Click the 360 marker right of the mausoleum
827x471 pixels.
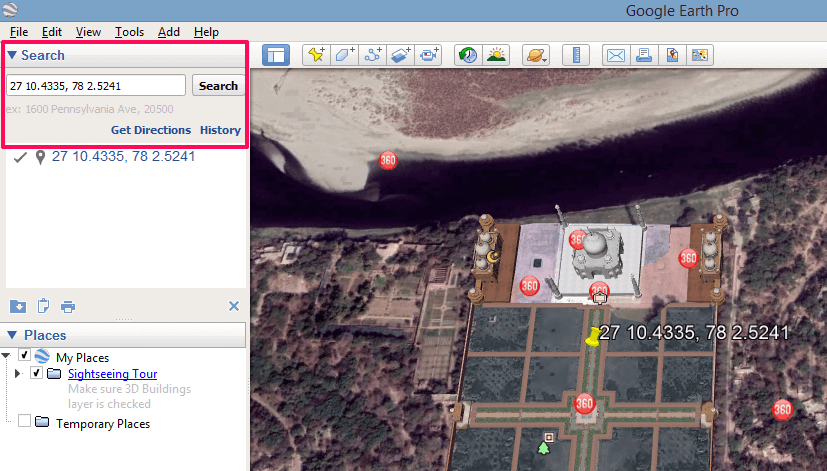[688, 258]
